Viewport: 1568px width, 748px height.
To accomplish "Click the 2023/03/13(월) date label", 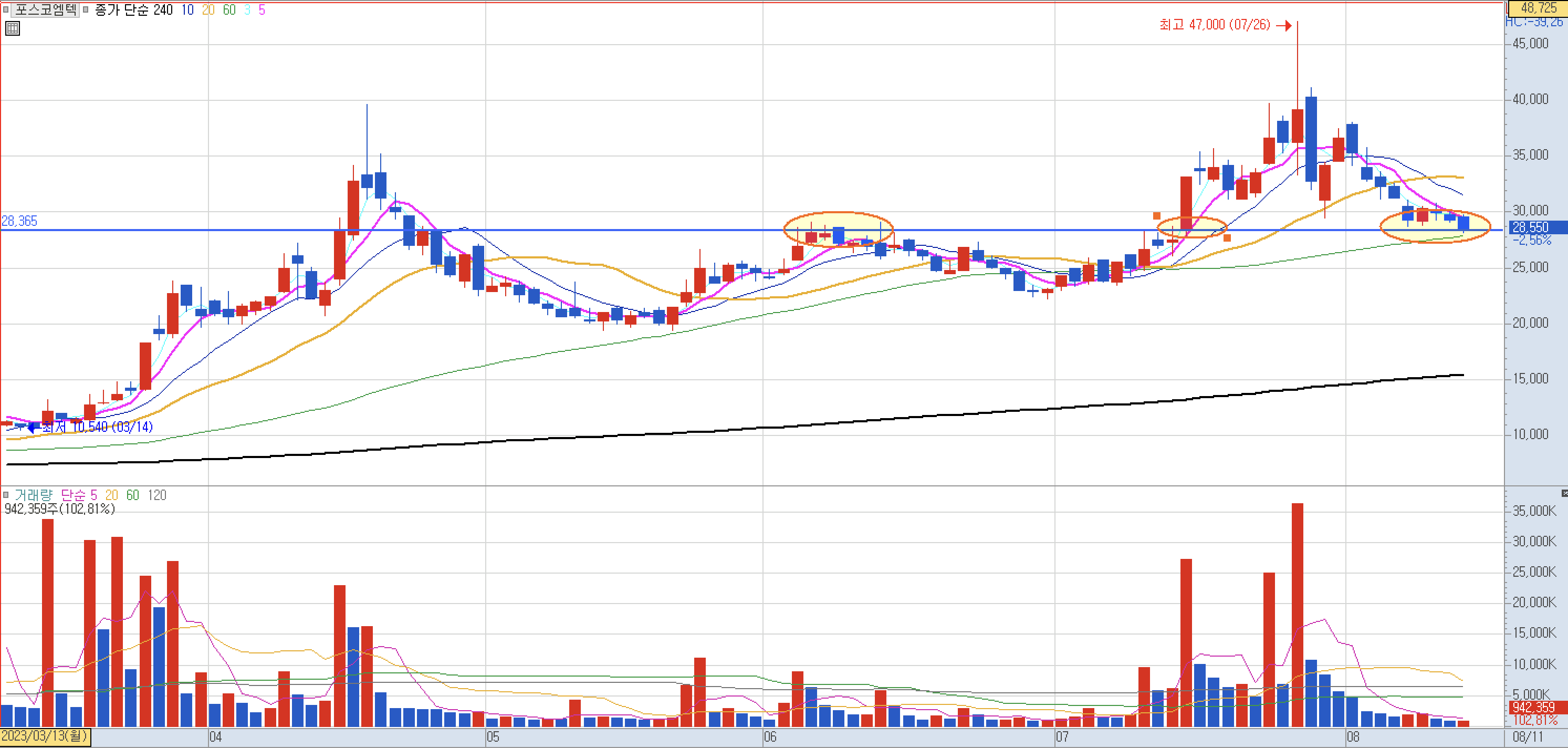I will (x=45, y=736).
